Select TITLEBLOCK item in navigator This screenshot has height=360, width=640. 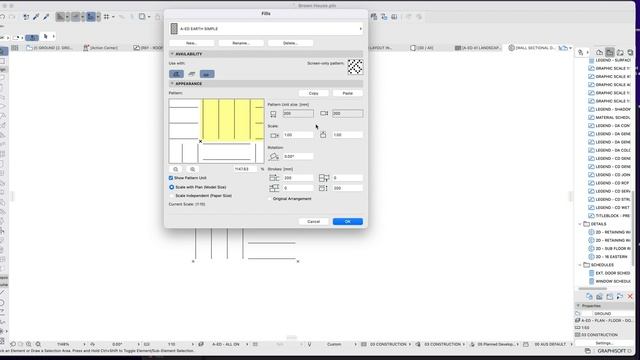pos(609,216)
